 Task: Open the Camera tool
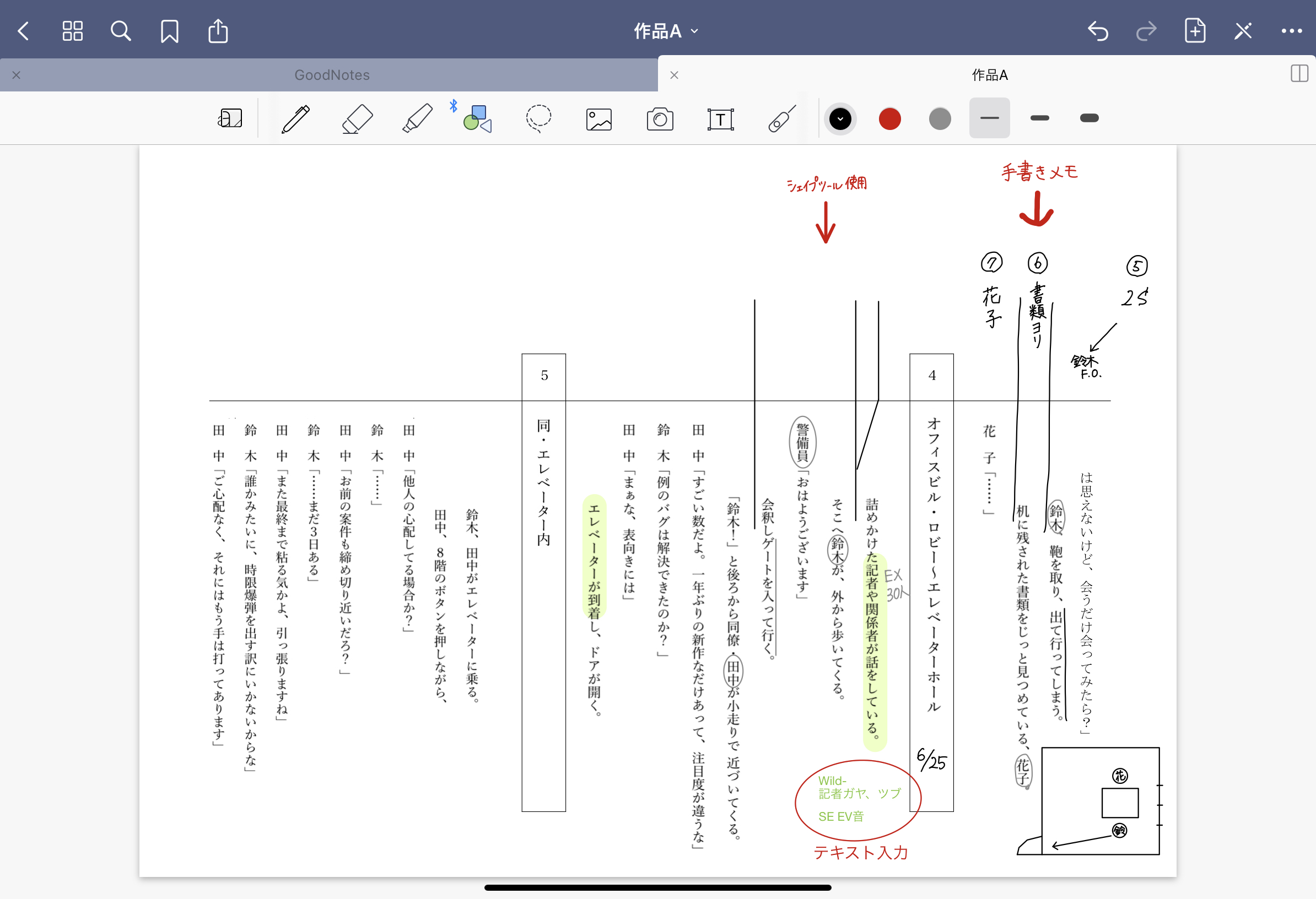tap(660, 119)
